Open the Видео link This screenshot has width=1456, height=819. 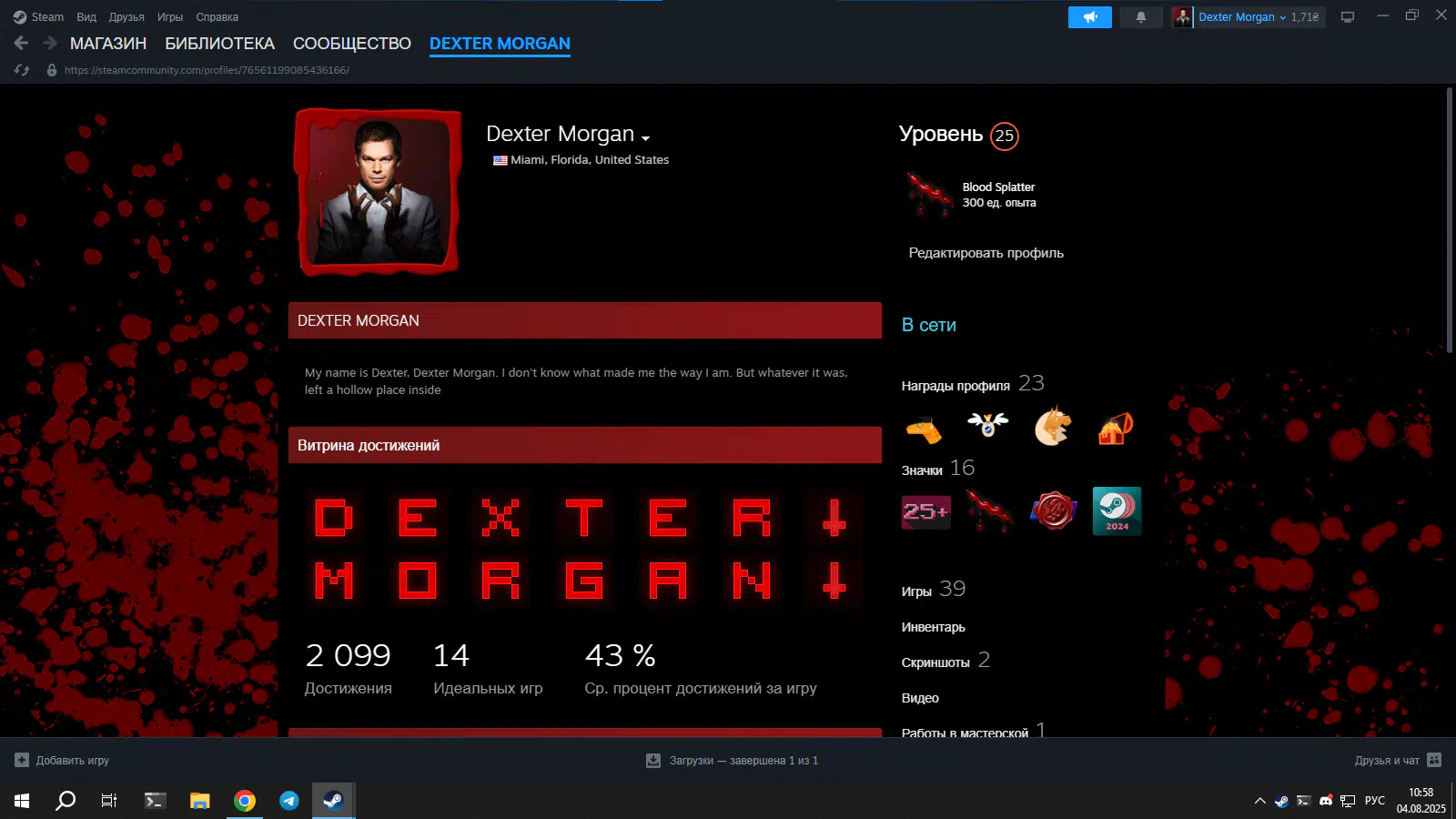[920, 698]
